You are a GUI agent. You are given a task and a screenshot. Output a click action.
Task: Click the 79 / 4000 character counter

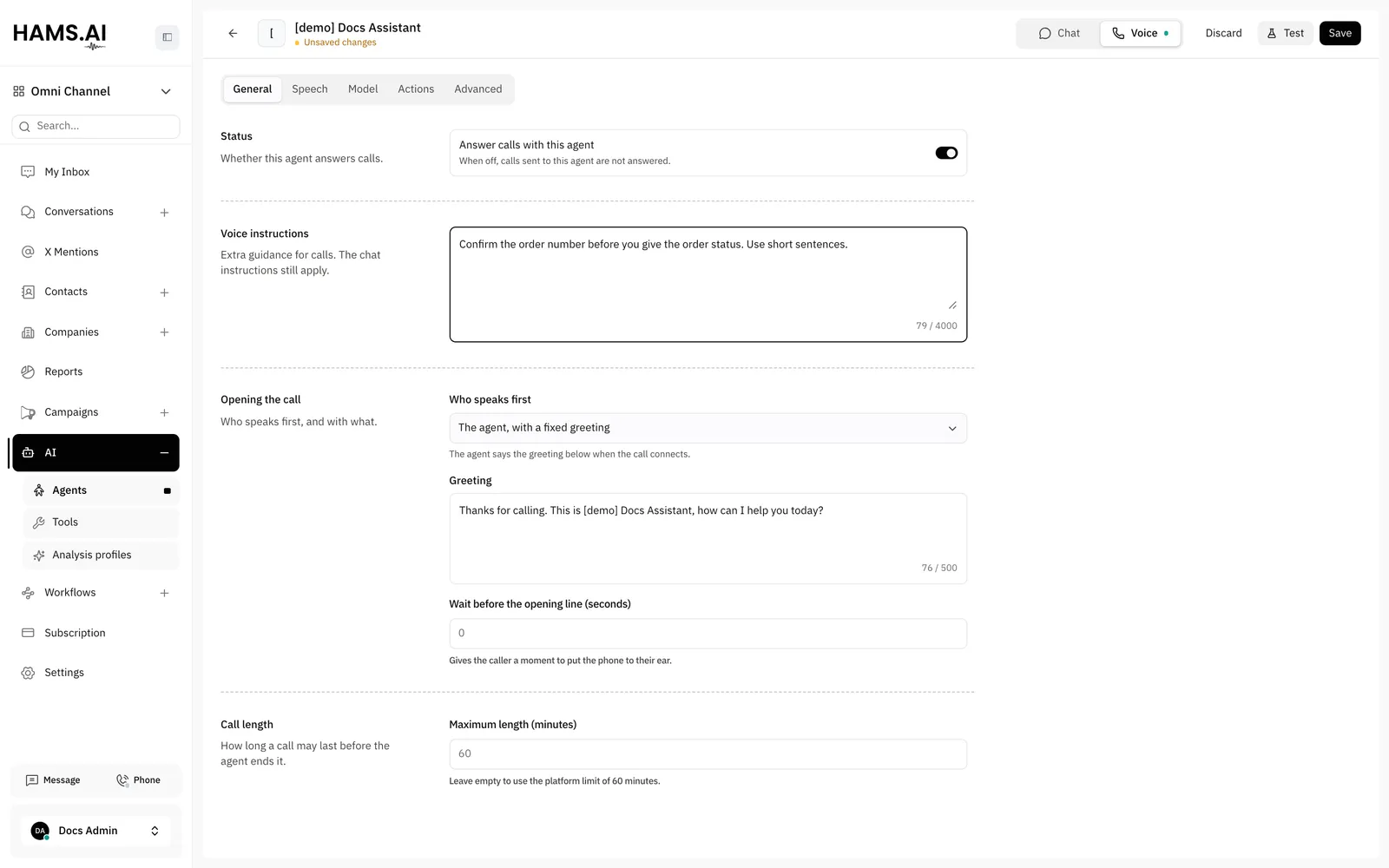click(936, 326)
